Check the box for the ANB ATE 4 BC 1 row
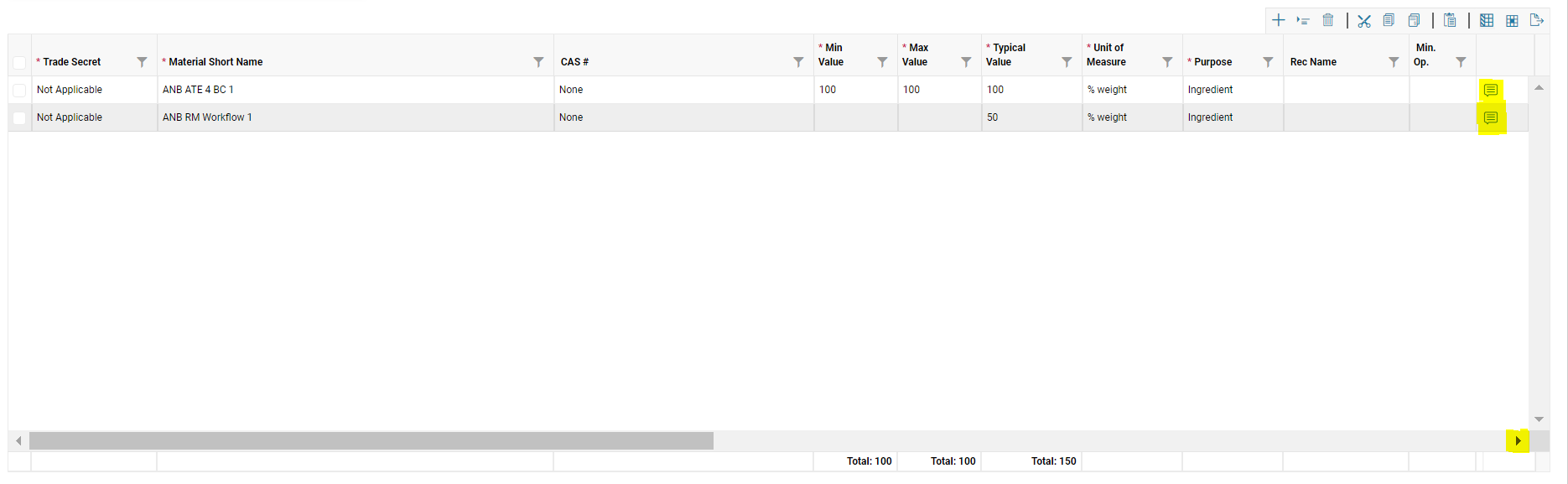Image resolution: width=1568 pixels, height=484 pixels. [19, 91]
